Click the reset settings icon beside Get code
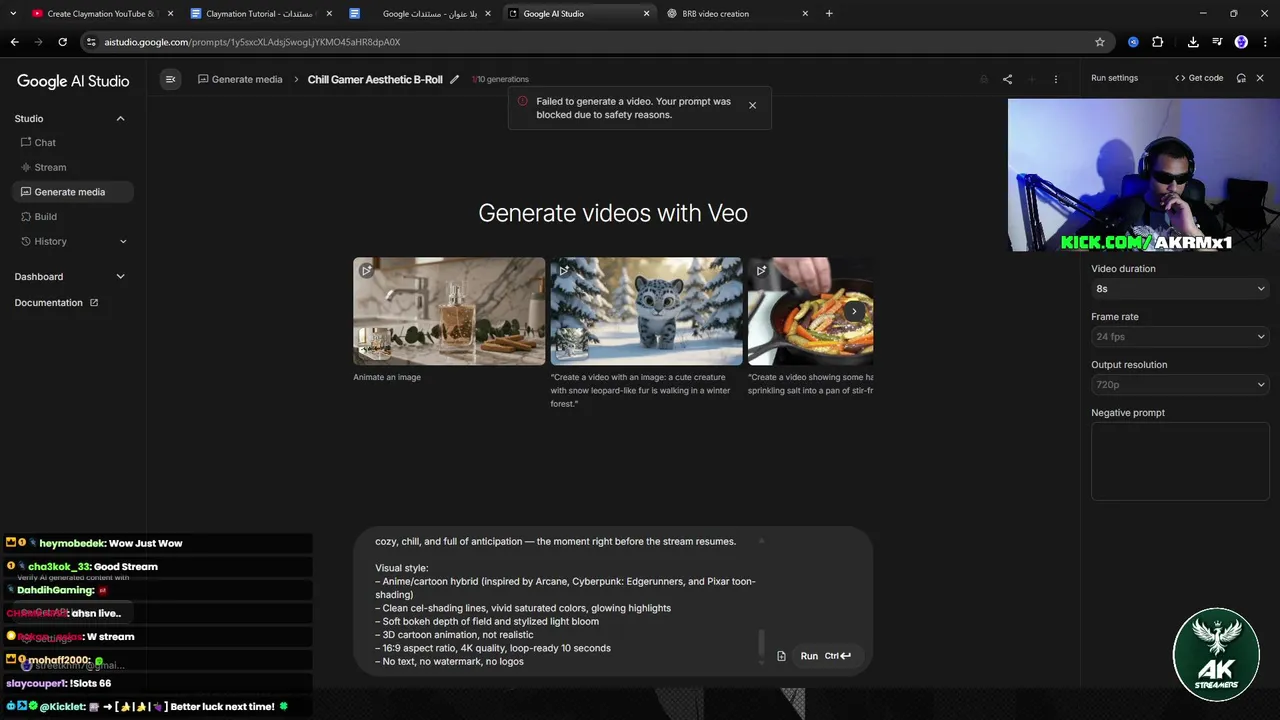The width and height of the screenshot is (1280, 720). tap(1241, 78)
